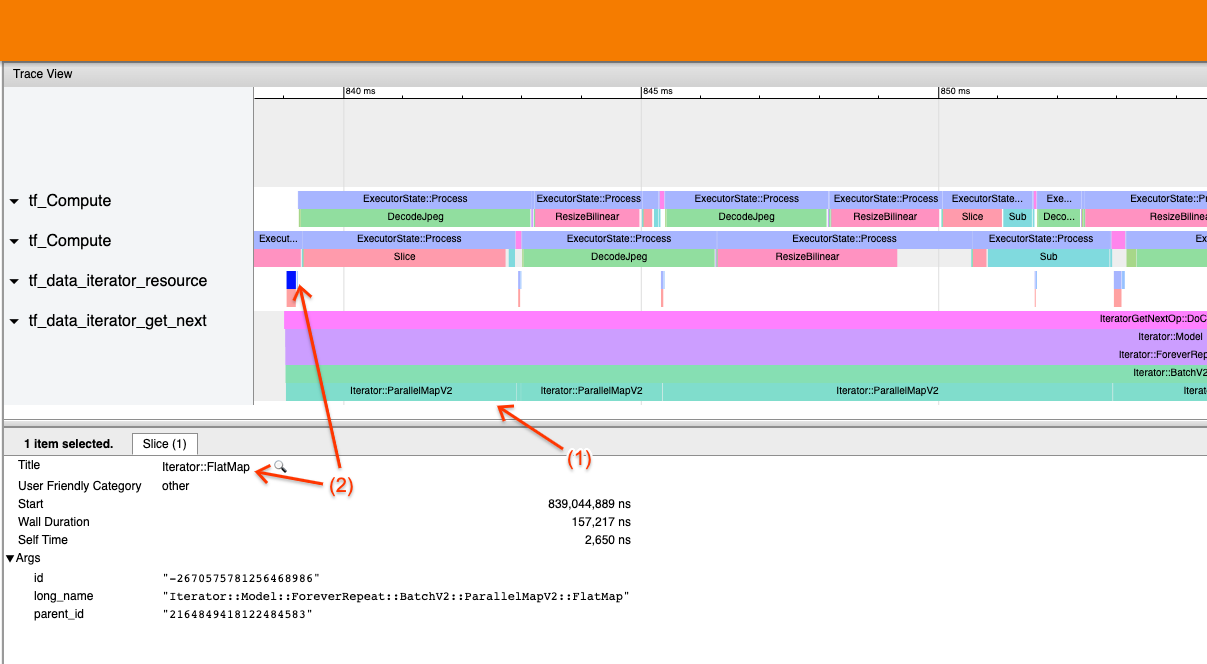Image resolution: width=1207 pixels, height=664 pixels.
Task: Collapse the tf_data_iterator_get_next track
Action: pyautogui.click(x=14, y=321)
